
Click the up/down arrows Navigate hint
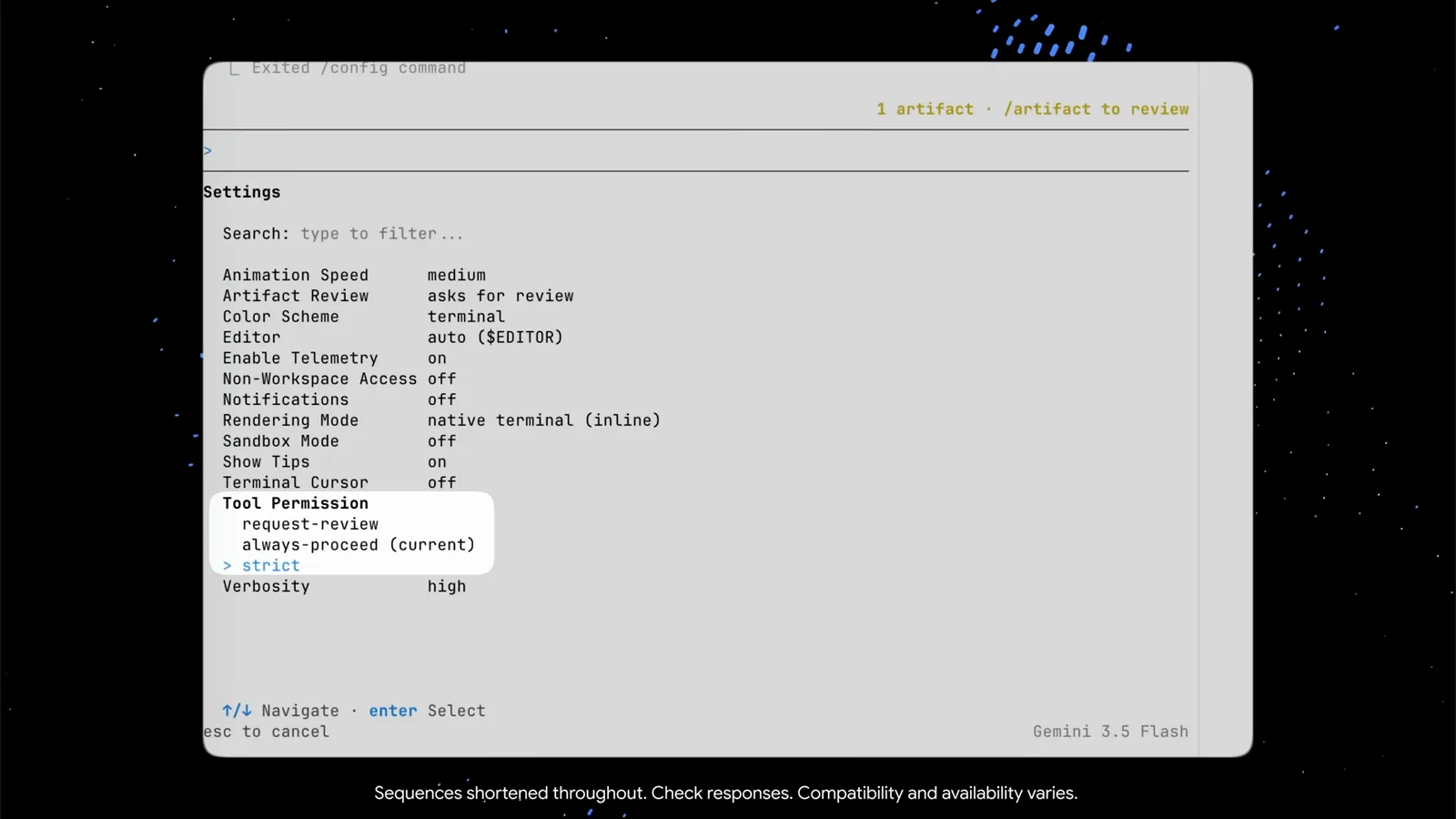pyautogui.click(x=280, y=711)
